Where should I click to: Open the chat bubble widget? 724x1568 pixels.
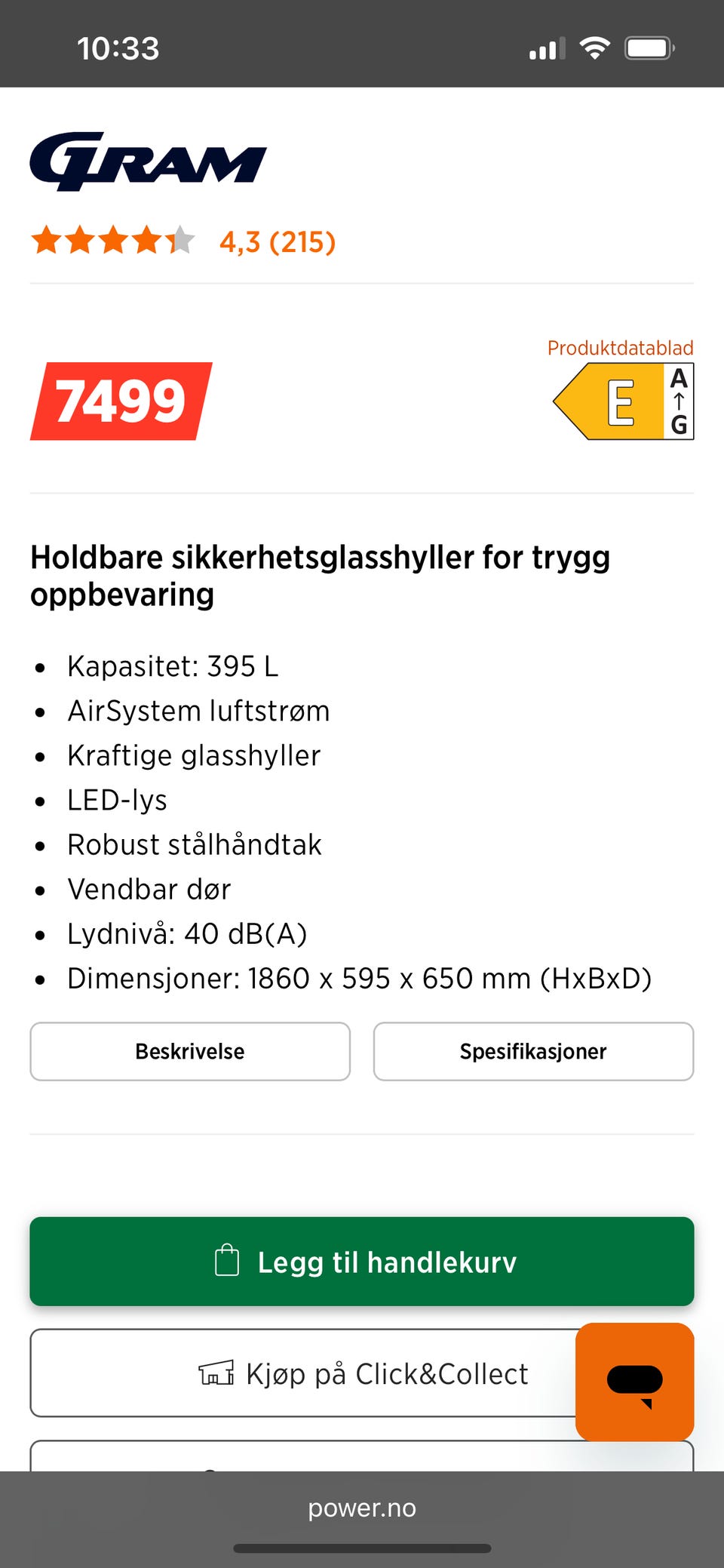pyautogui.click(x=634, y=1382)
